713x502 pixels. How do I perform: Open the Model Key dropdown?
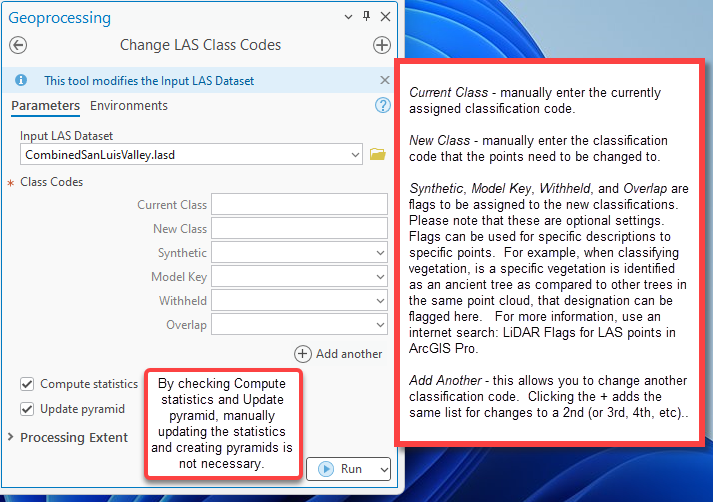(x=380, y=277)
